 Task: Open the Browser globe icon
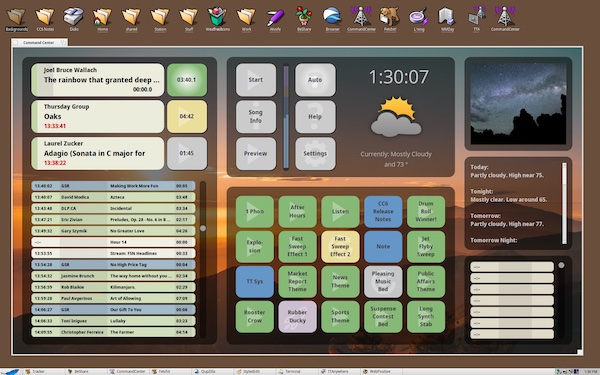coord(332,18)
